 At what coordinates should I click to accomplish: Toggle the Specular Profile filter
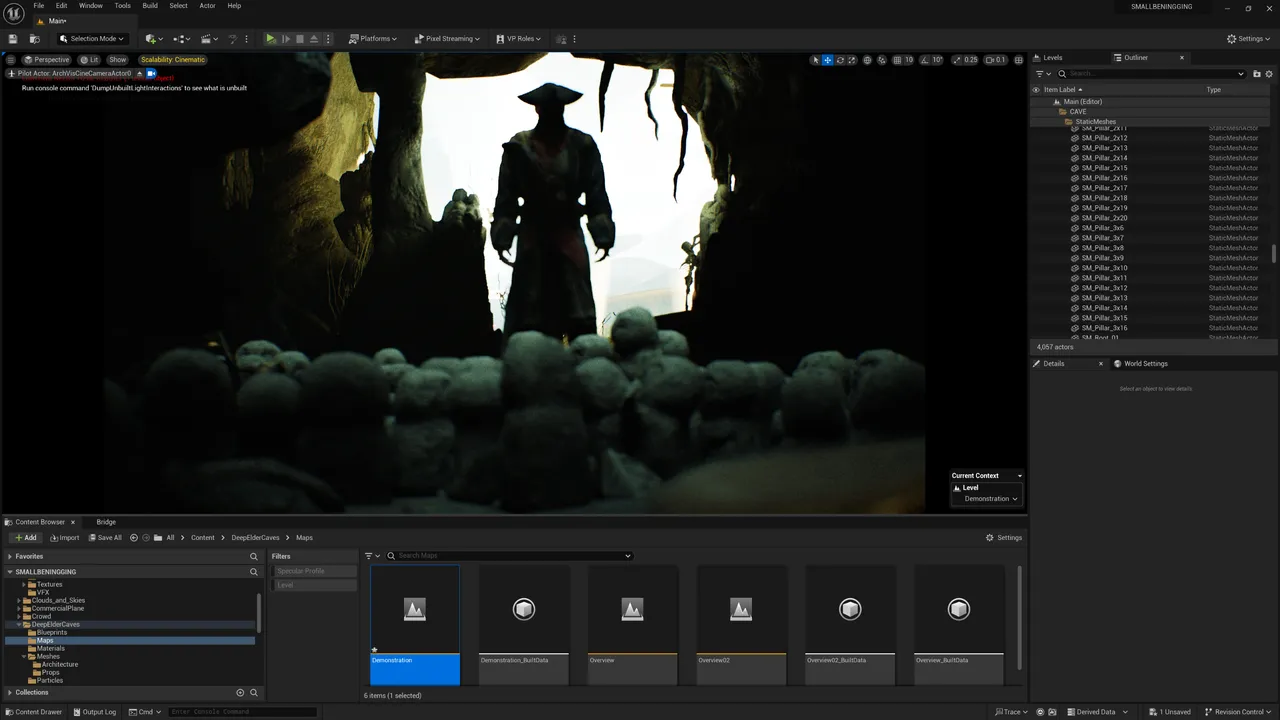point(314,571)
